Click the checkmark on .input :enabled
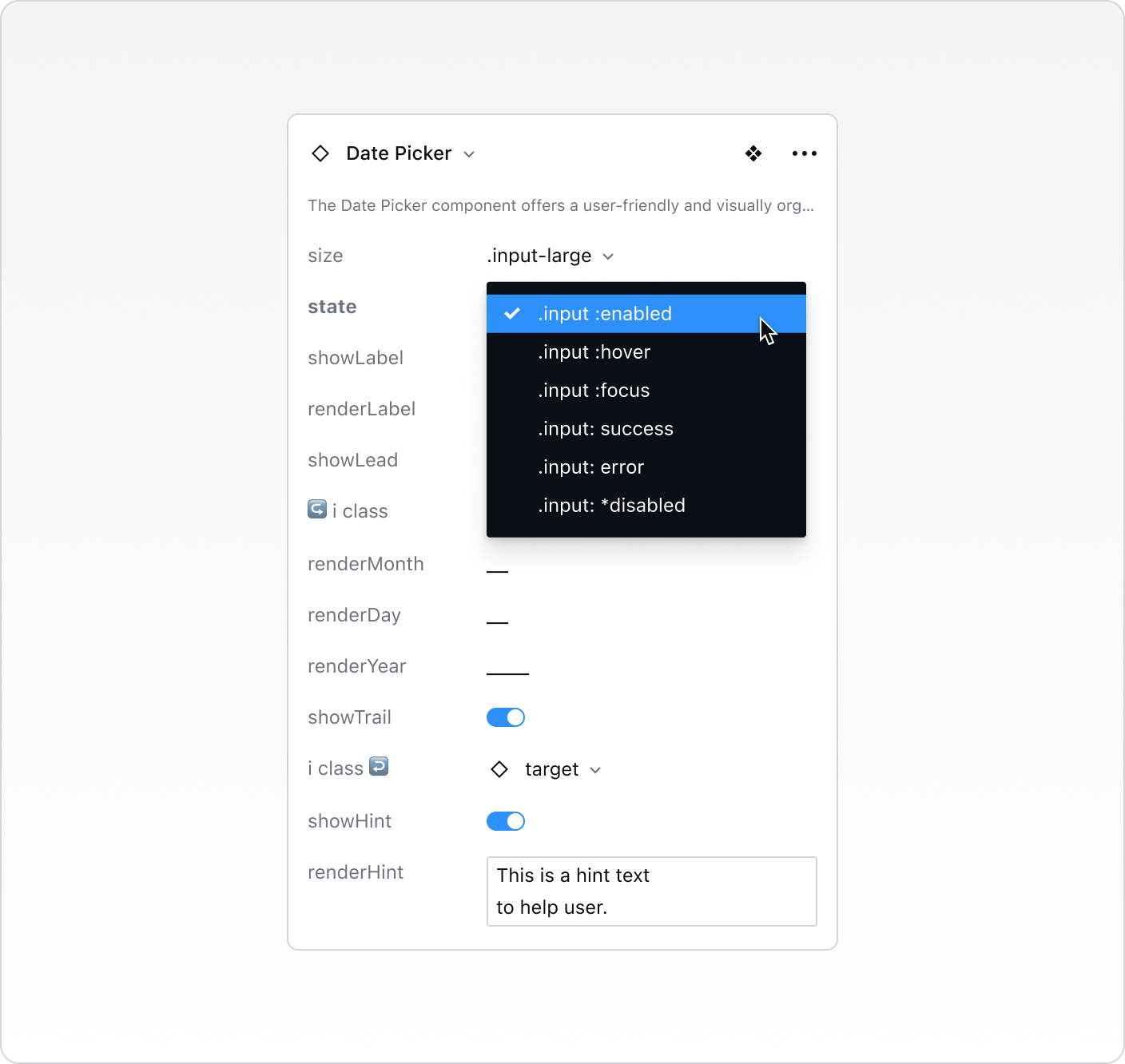The height and width of the screenshot is (1064, 1125). (512, 314)
